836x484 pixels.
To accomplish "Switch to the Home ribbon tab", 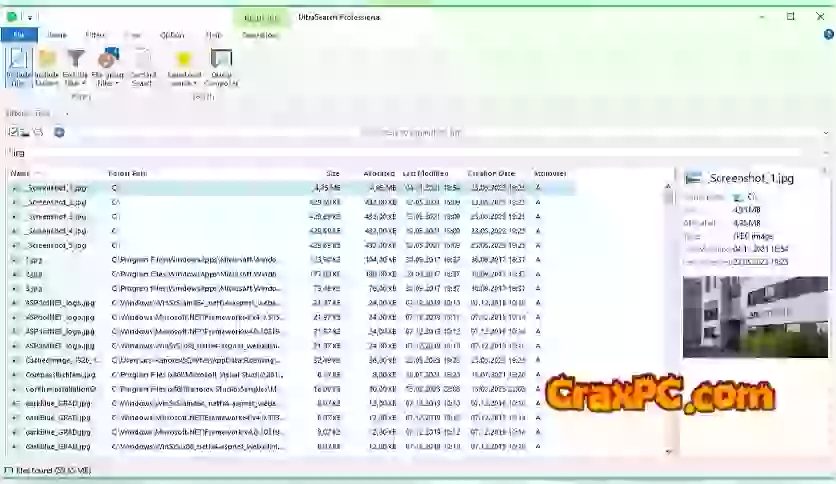I will 57,35.
